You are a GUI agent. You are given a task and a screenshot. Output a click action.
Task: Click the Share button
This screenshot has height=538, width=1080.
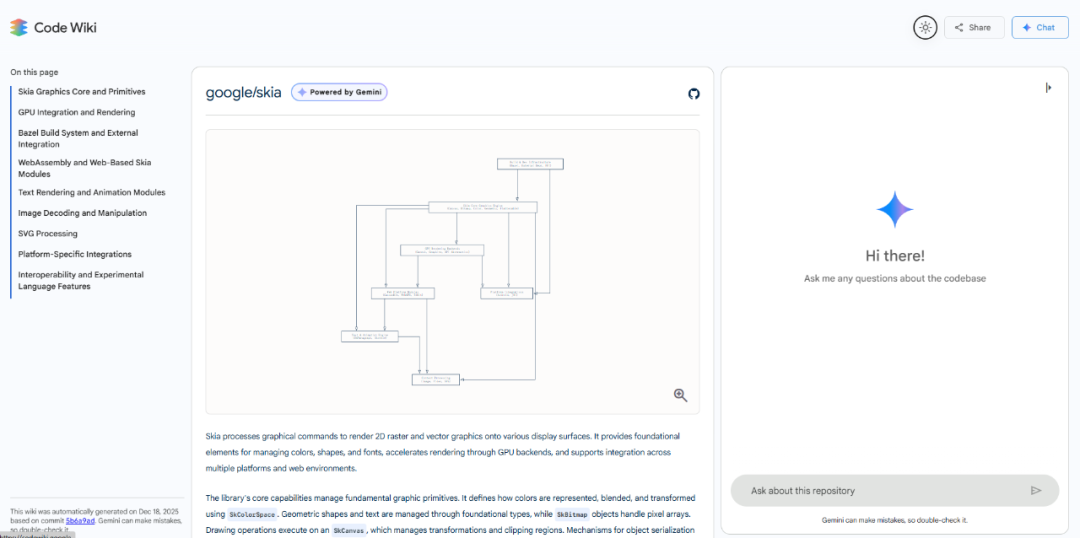pos(974,28)
